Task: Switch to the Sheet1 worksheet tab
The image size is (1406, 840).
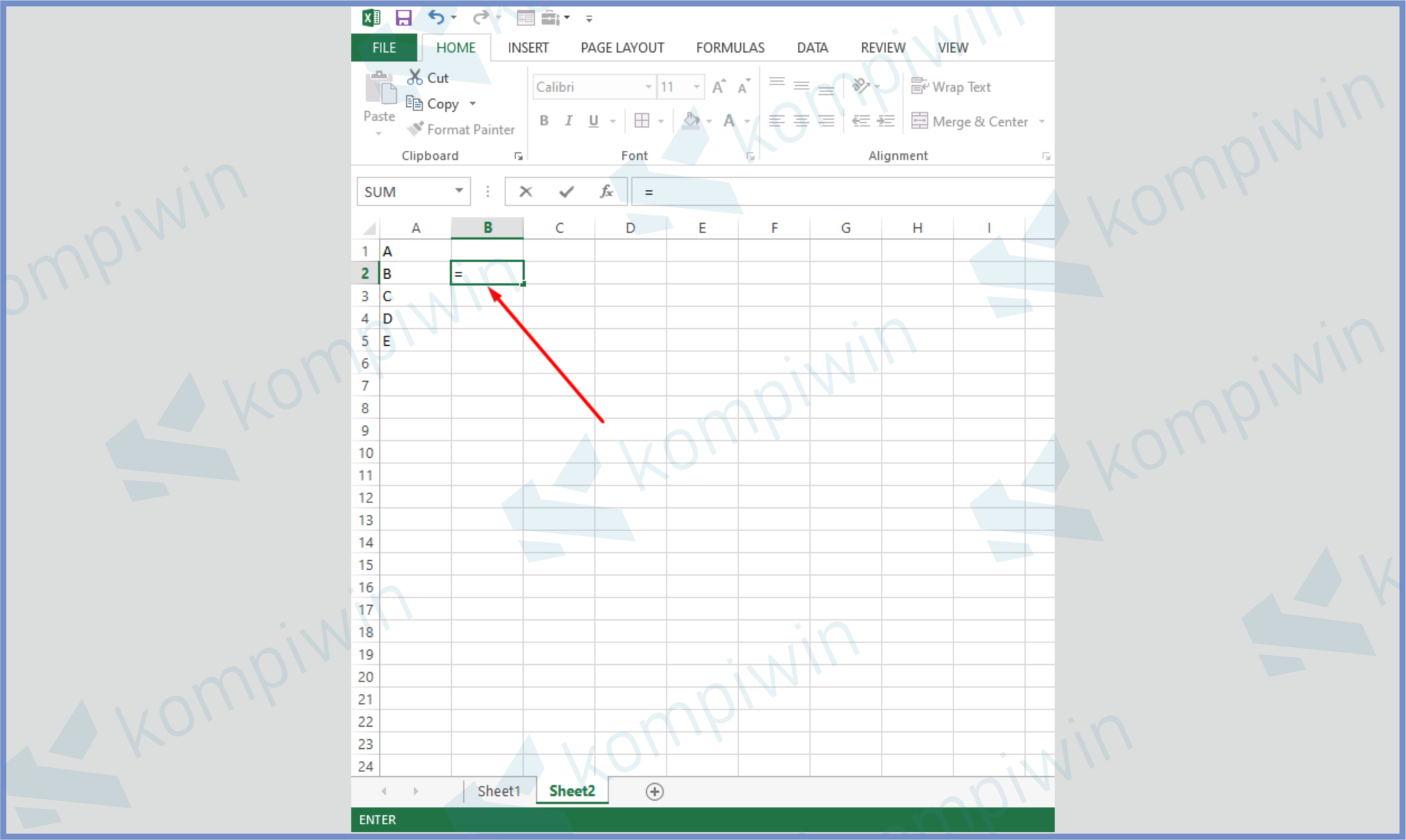Action: tap(499, 791)
